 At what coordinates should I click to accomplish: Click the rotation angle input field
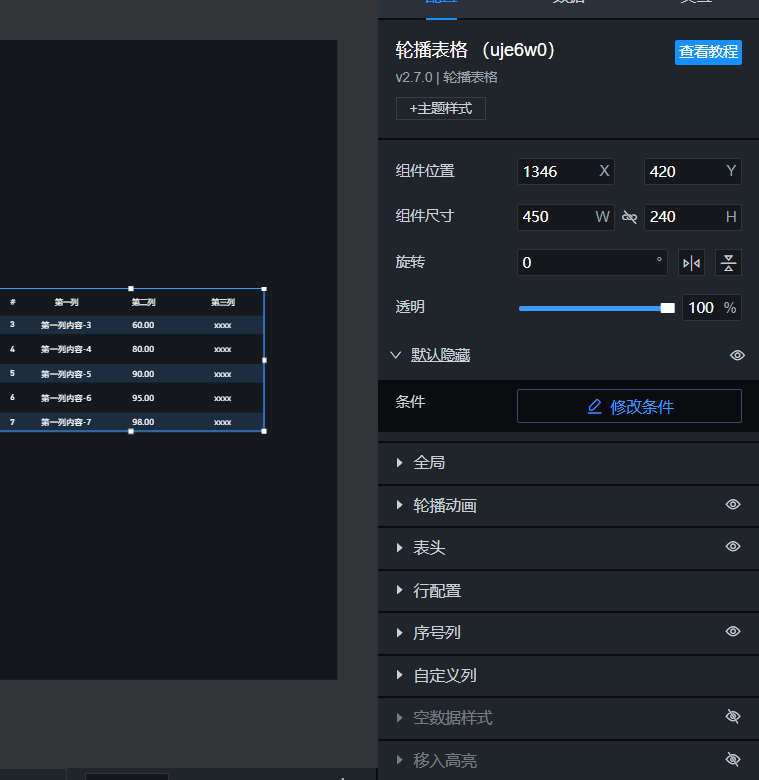pos(592,262)
